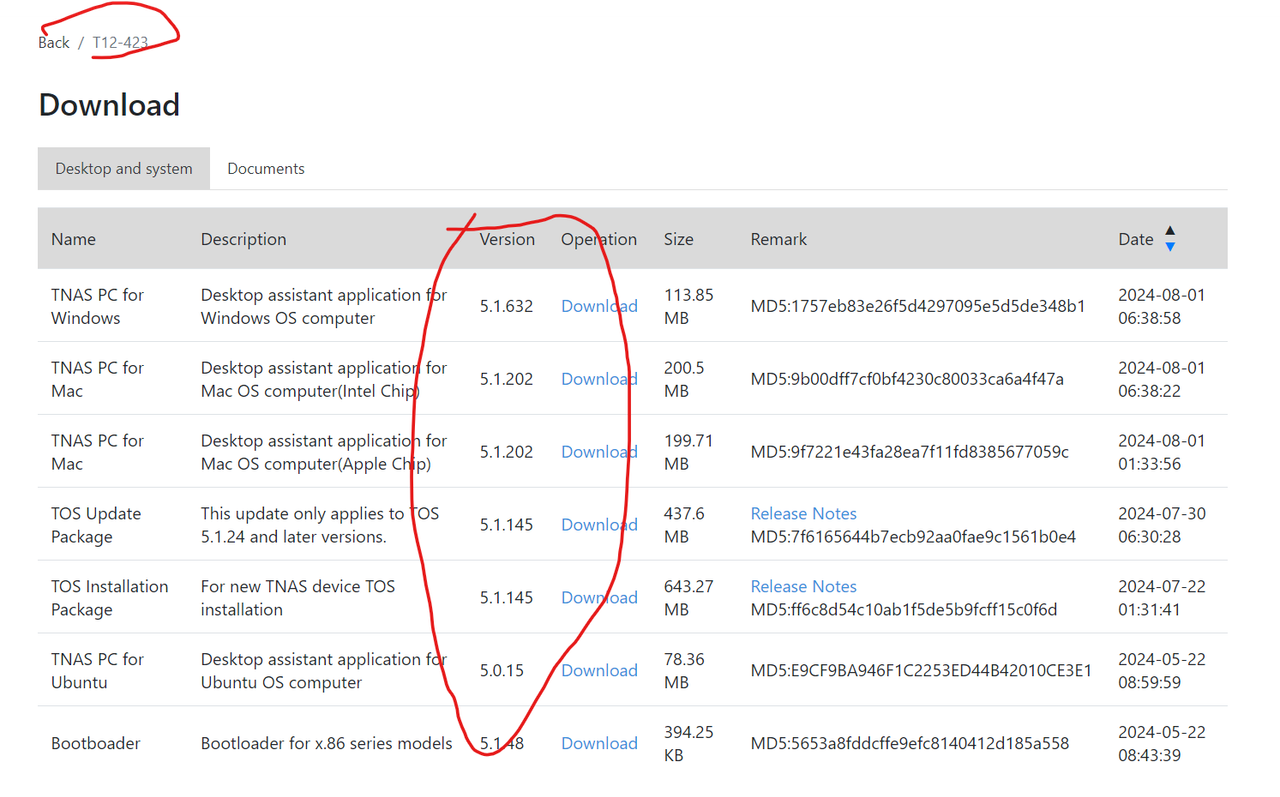1280x797 pixels.
Task: Click the date 2024-08-01 06:38:22
Action: 1162,379
